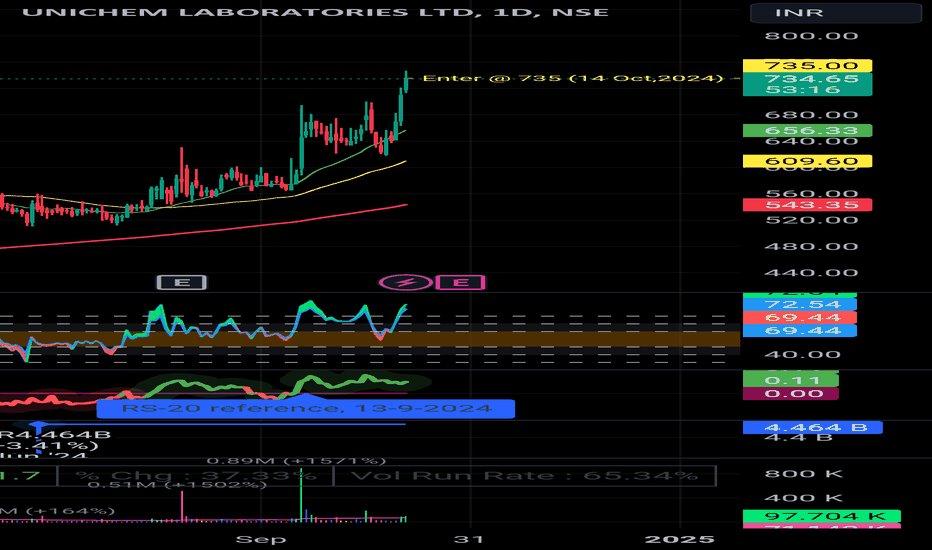This screenshot has width=932, height=550.
Task: Click the yellow 609.60 moving average label
Action: click(x=807, y=161)
